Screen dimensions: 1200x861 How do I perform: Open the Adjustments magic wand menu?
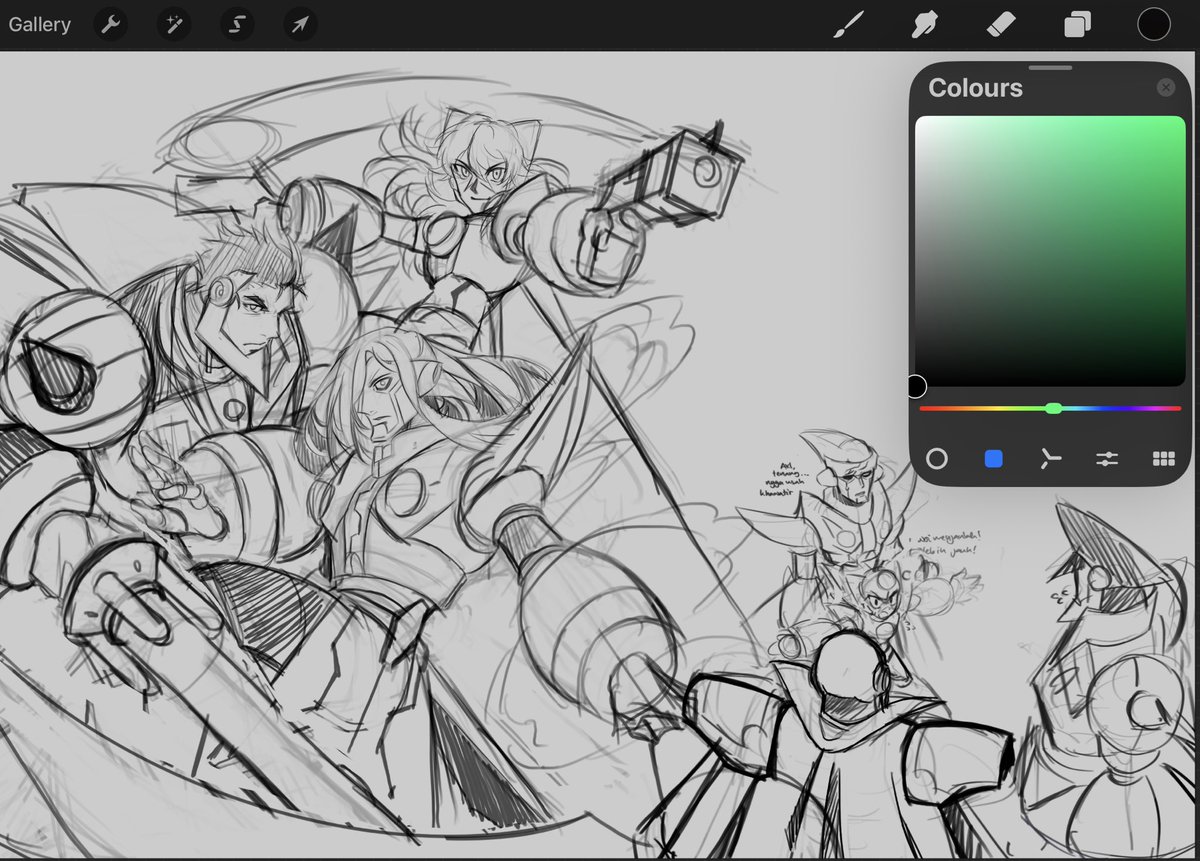pyautogui.click(x=173, y=25)
